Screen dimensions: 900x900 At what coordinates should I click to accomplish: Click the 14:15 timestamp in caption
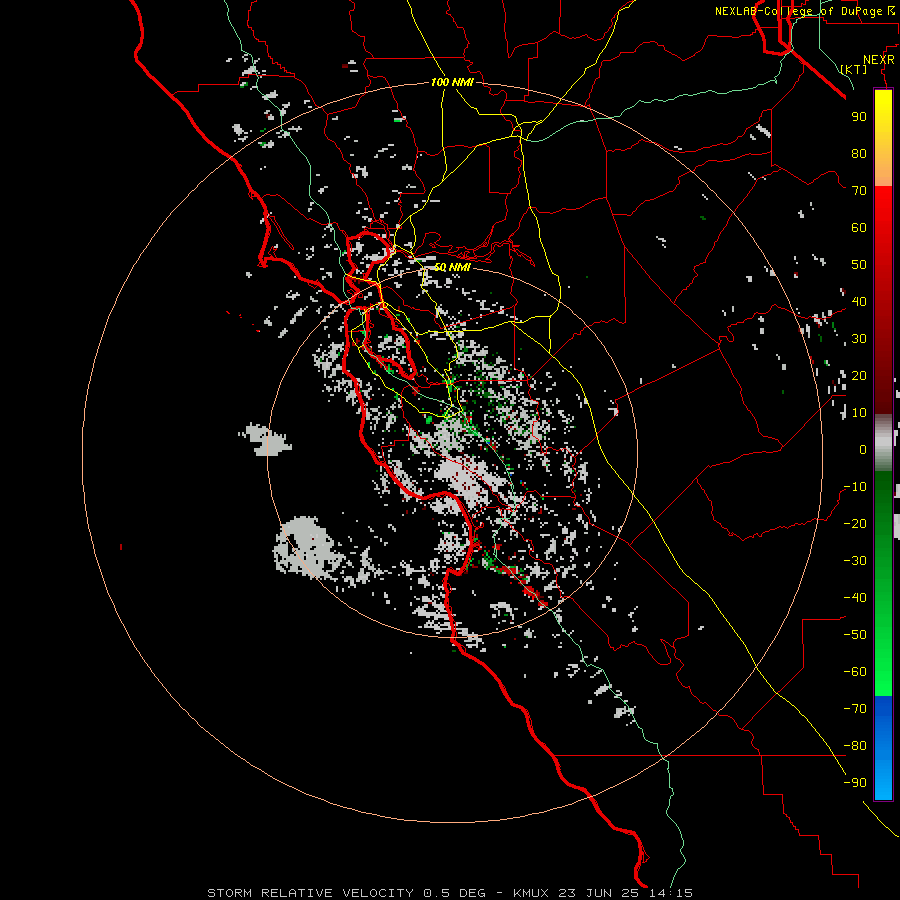click(671, 893)
